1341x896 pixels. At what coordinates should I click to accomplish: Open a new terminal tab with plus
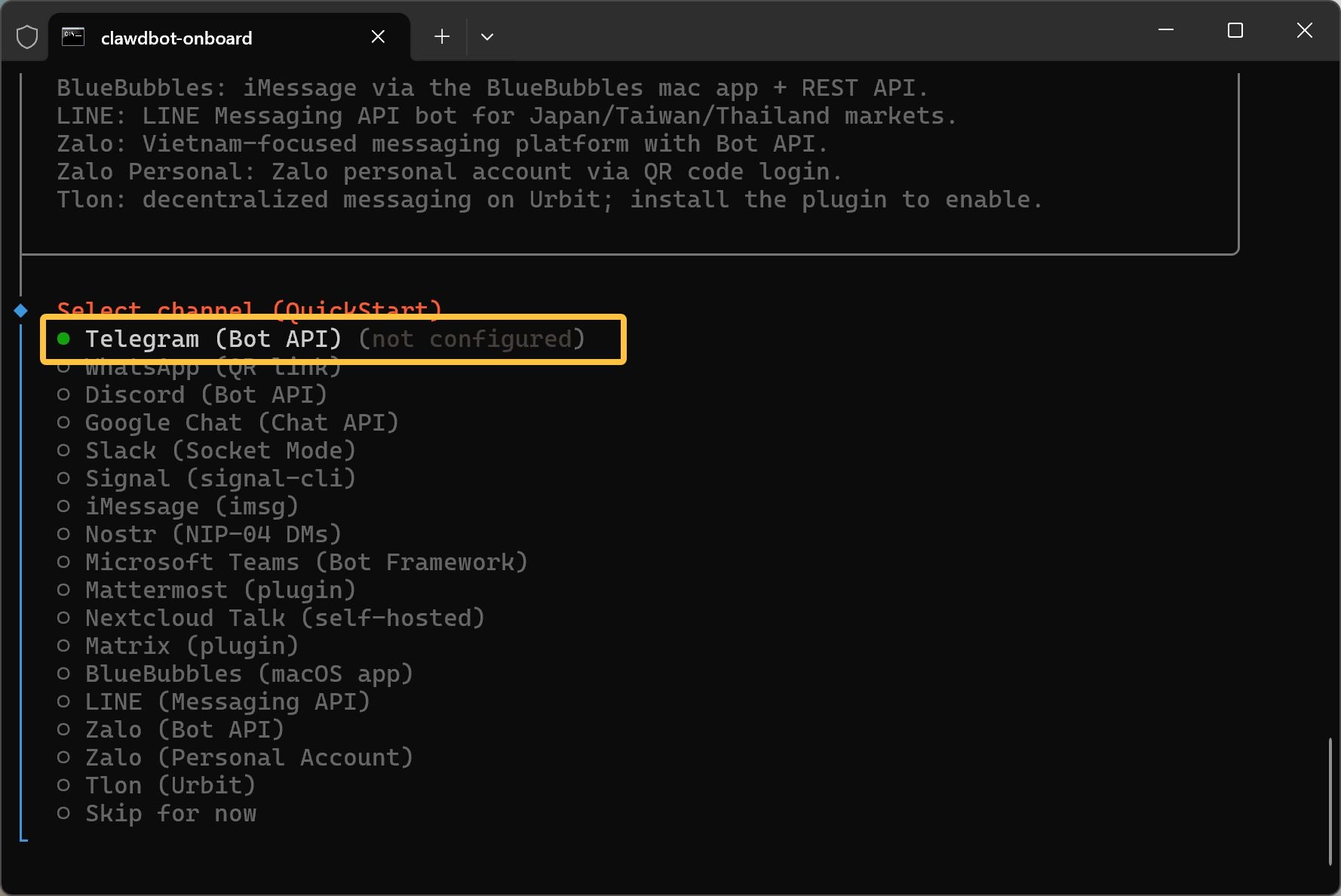click(x=442, y=37)
